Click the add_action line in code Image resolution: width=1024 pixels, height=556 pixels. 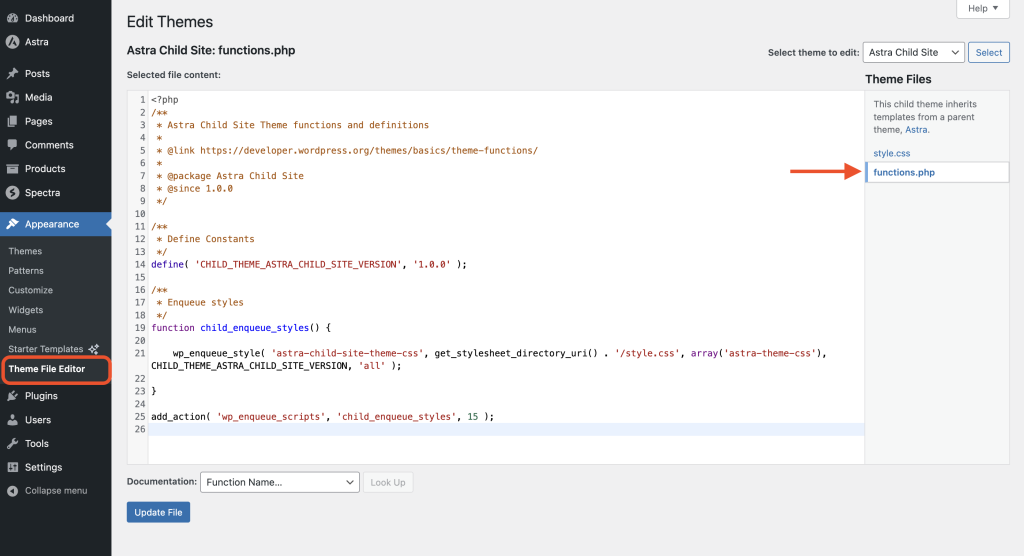[x=323, y=417]
